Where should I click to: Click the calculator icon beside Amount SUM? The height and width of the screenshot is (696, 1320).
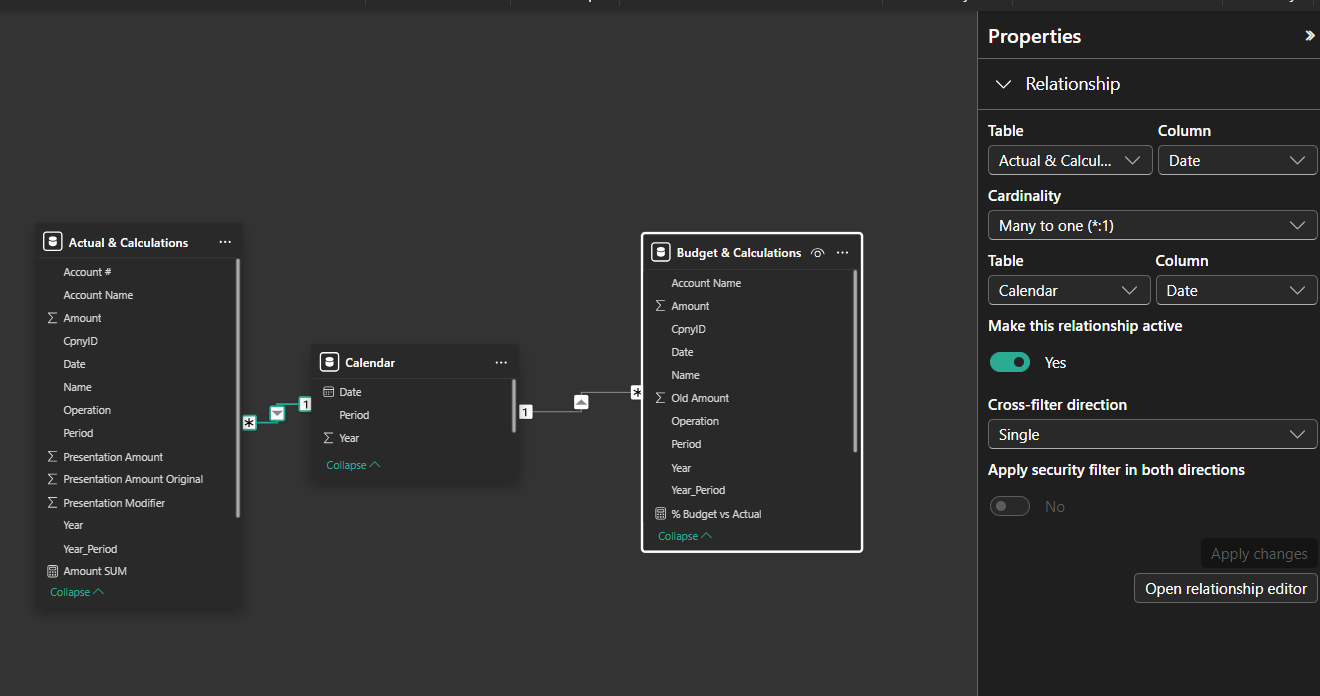(x=52, y=571)
